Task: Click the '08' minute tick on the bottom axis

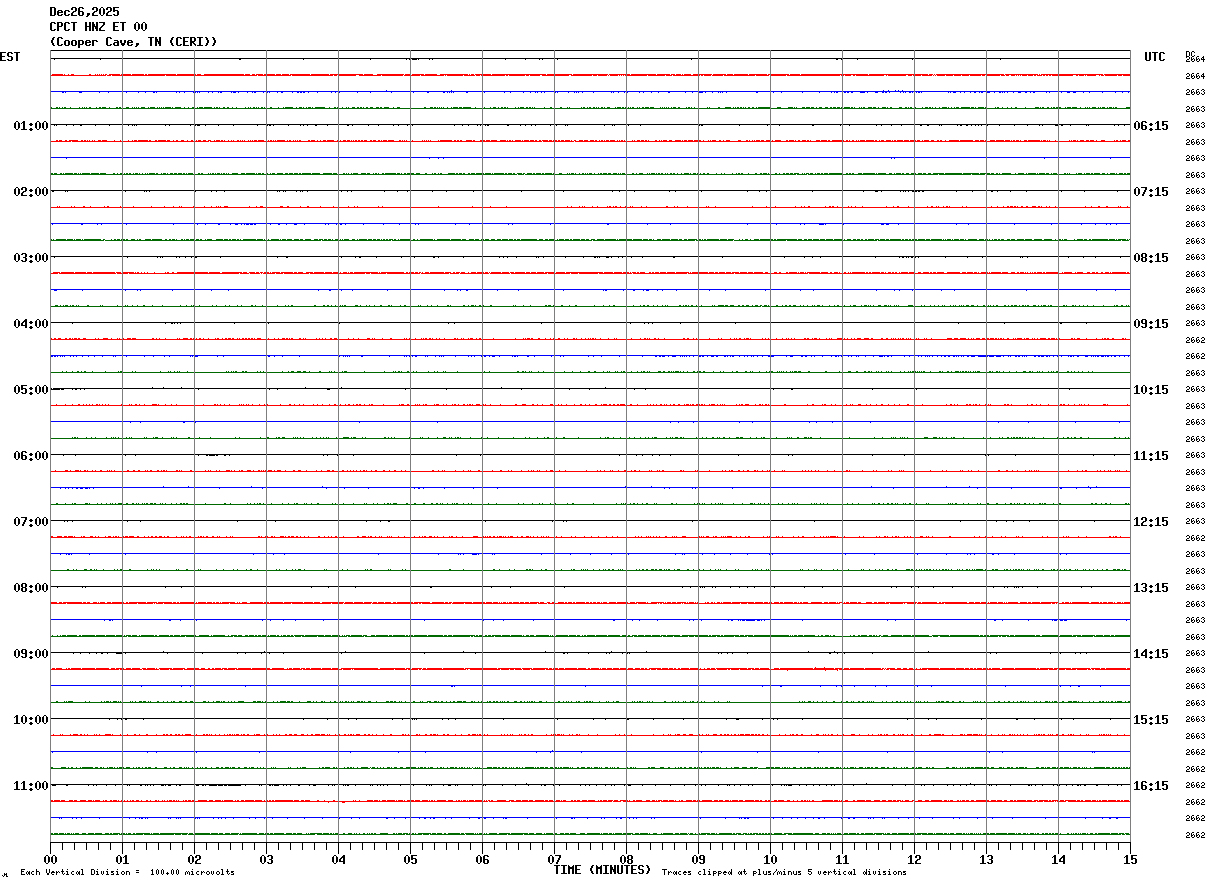Action: tap(627, 859)
